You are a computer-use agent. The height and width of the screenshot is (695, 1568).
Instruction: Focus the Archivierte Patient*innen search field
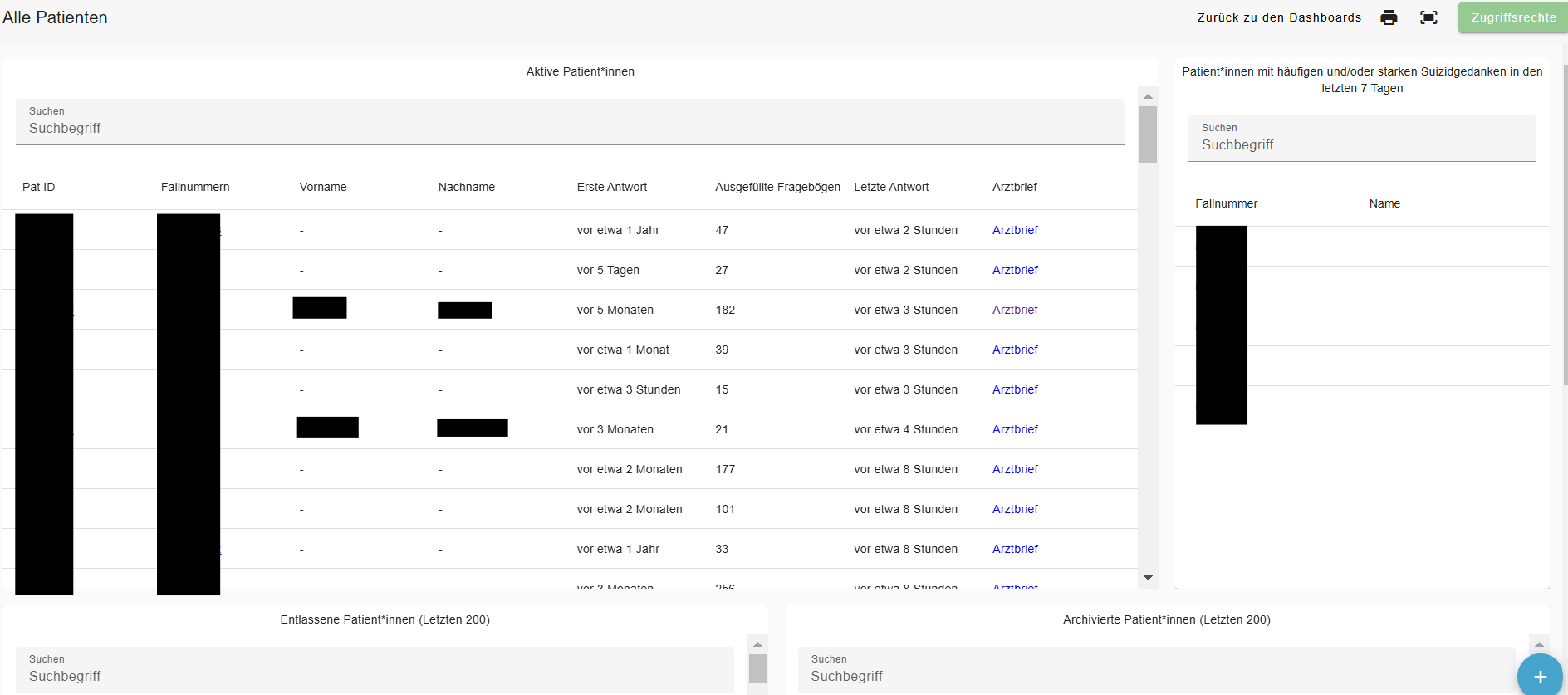[1157, 670]
